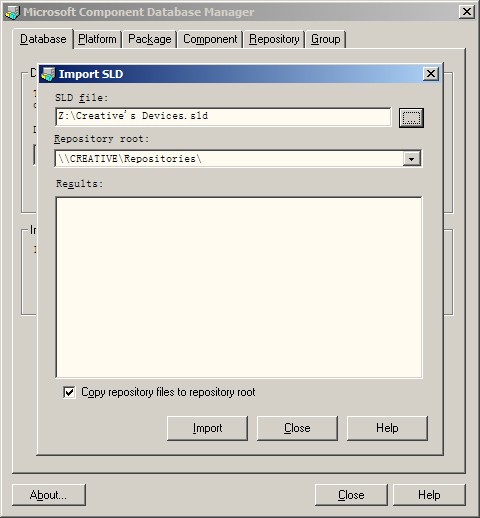Toggle Copy repository files to repository root
Screen dimensions: 480x518
tap(69, 392)
